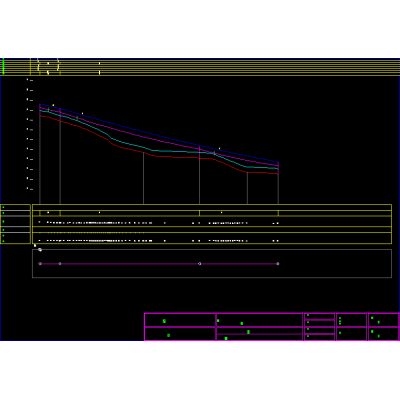Select the dark blue top profile line
This screenshot has height=400, width=400.
pyautogui.click(x=159, y=133)
